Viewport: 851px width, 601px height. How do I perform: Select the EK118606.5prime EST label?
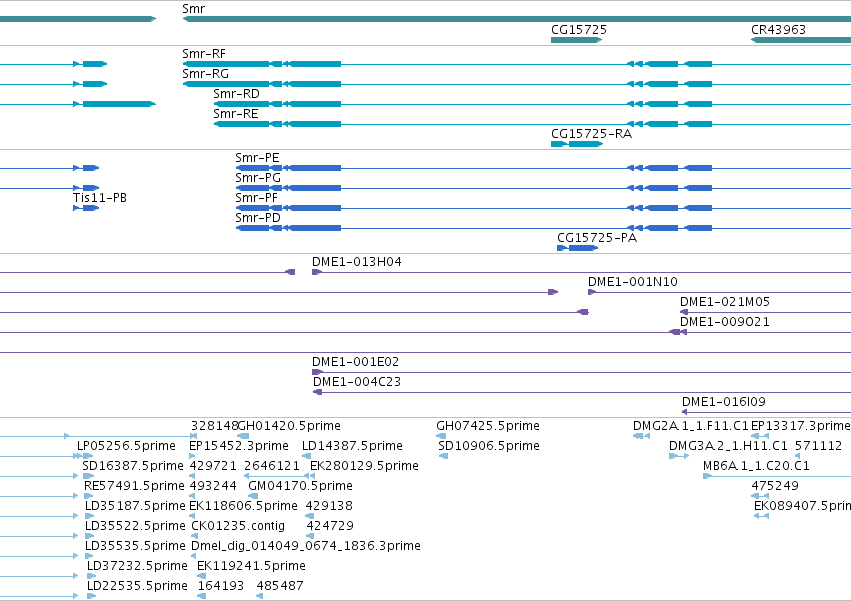243,507
